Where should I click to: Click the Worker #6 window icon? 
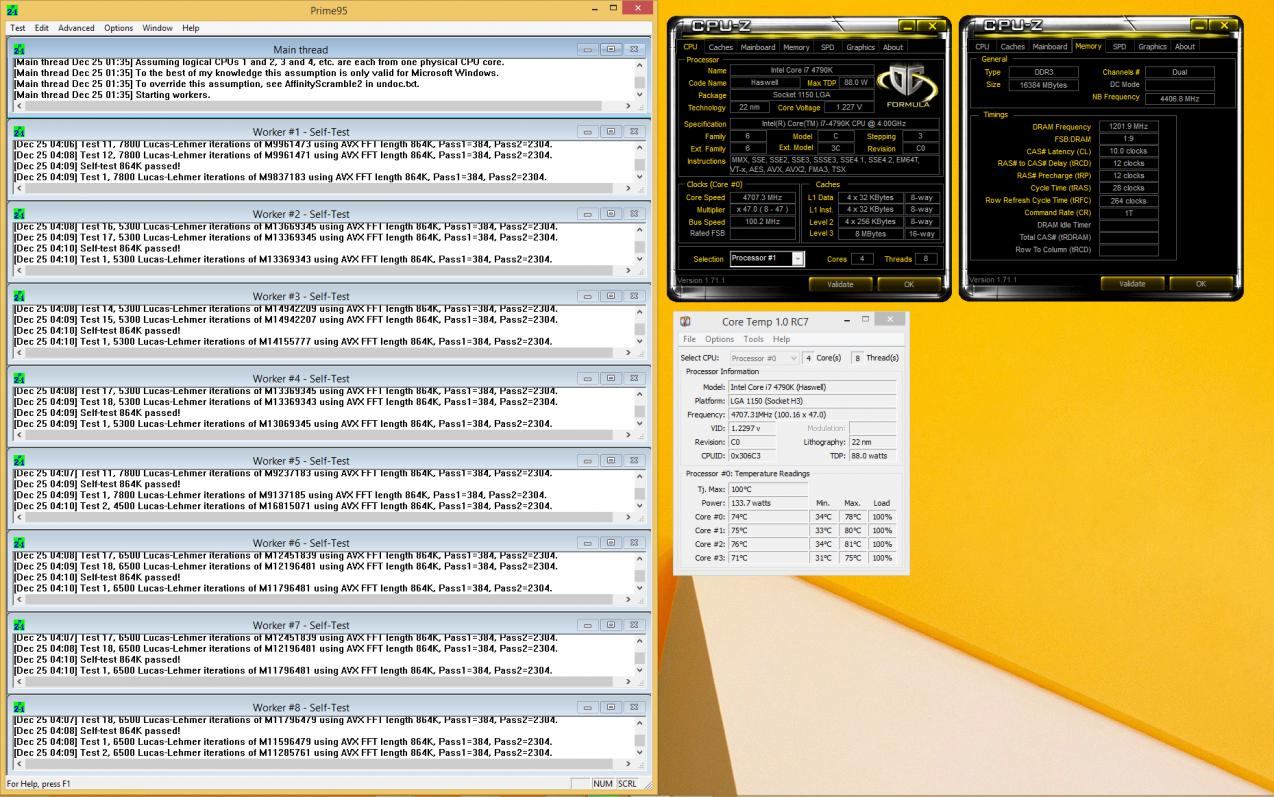[x=19, y=543]
